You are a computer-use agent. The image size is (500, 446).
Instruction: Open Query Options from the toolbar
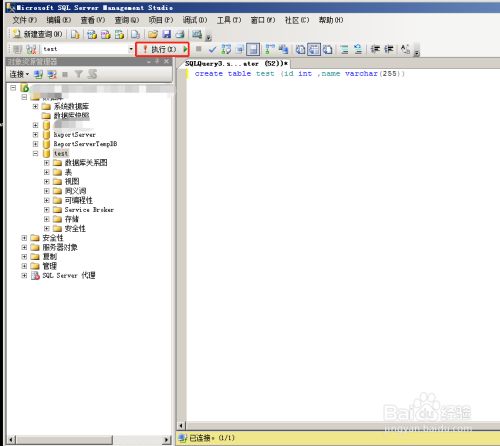[x=240, y=49]
